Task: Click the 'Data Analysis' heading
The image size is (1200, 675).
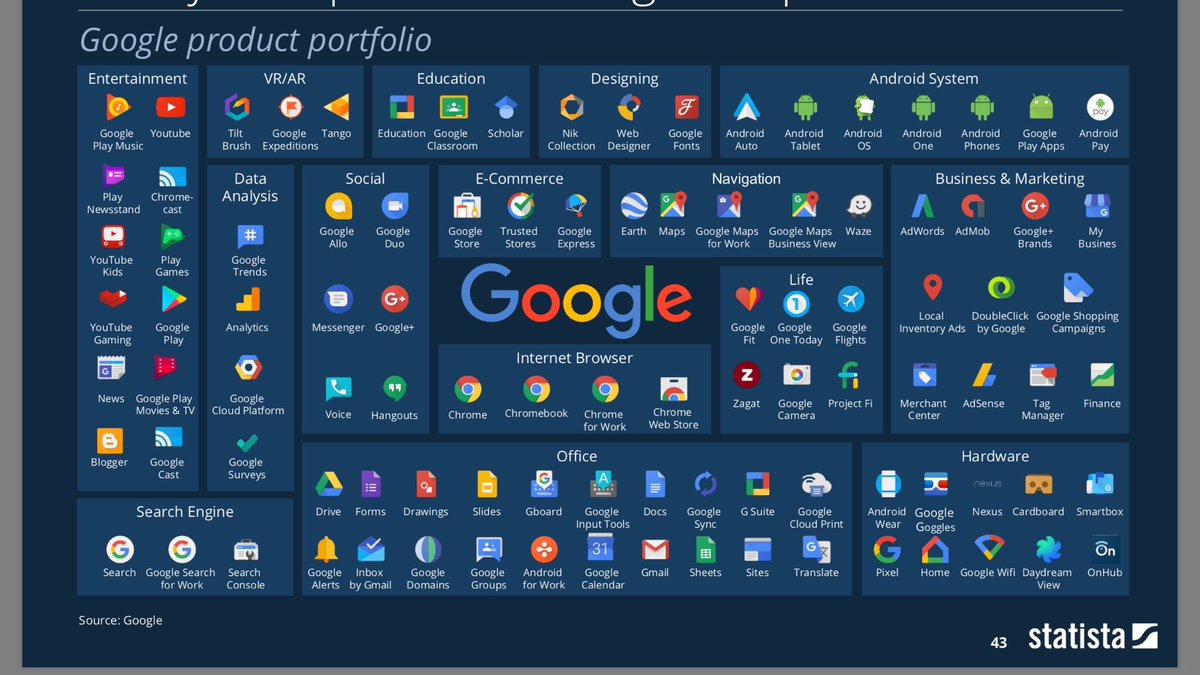Action: (250, 187)
